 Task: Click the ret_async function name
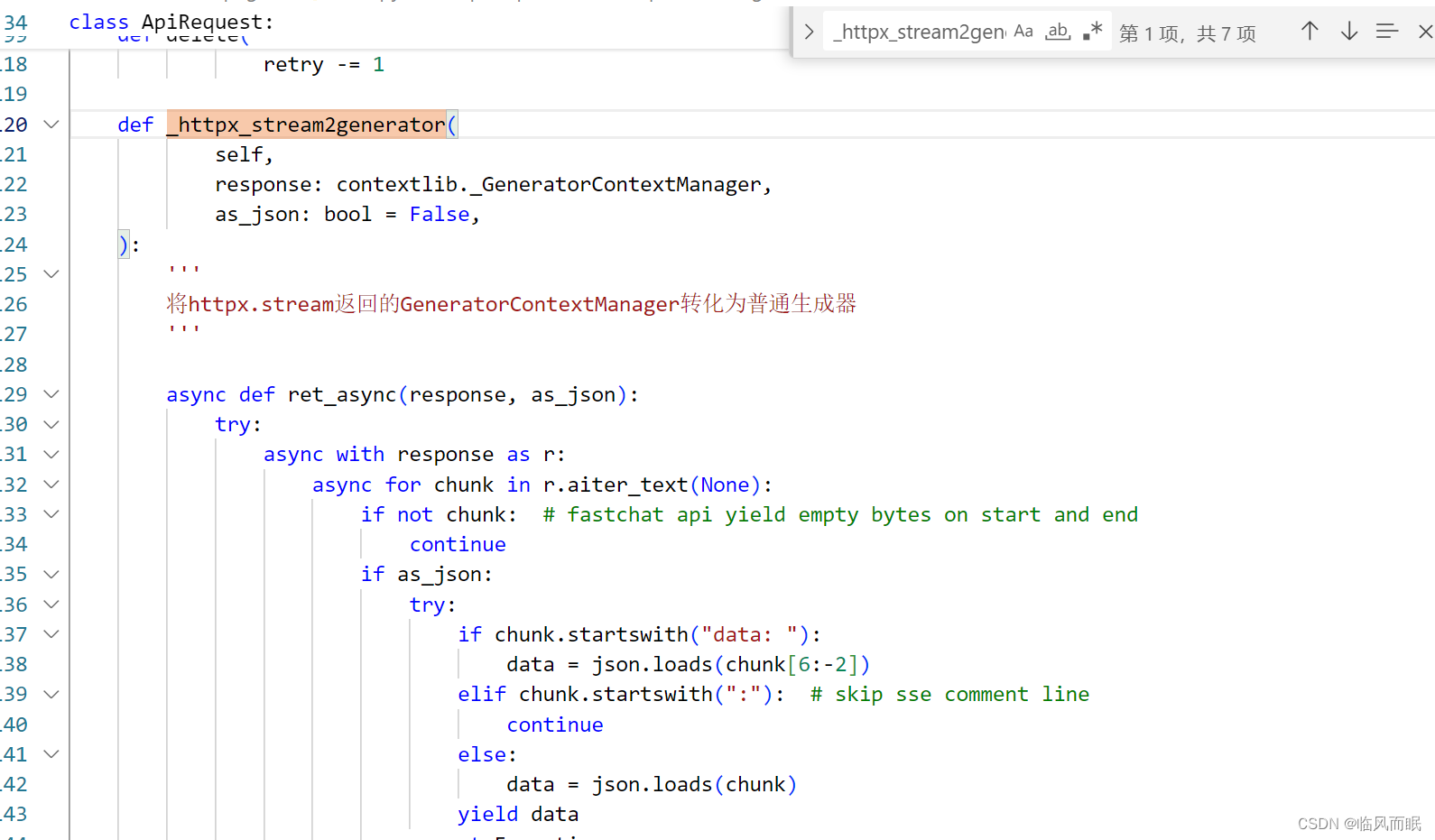point(342,394)
